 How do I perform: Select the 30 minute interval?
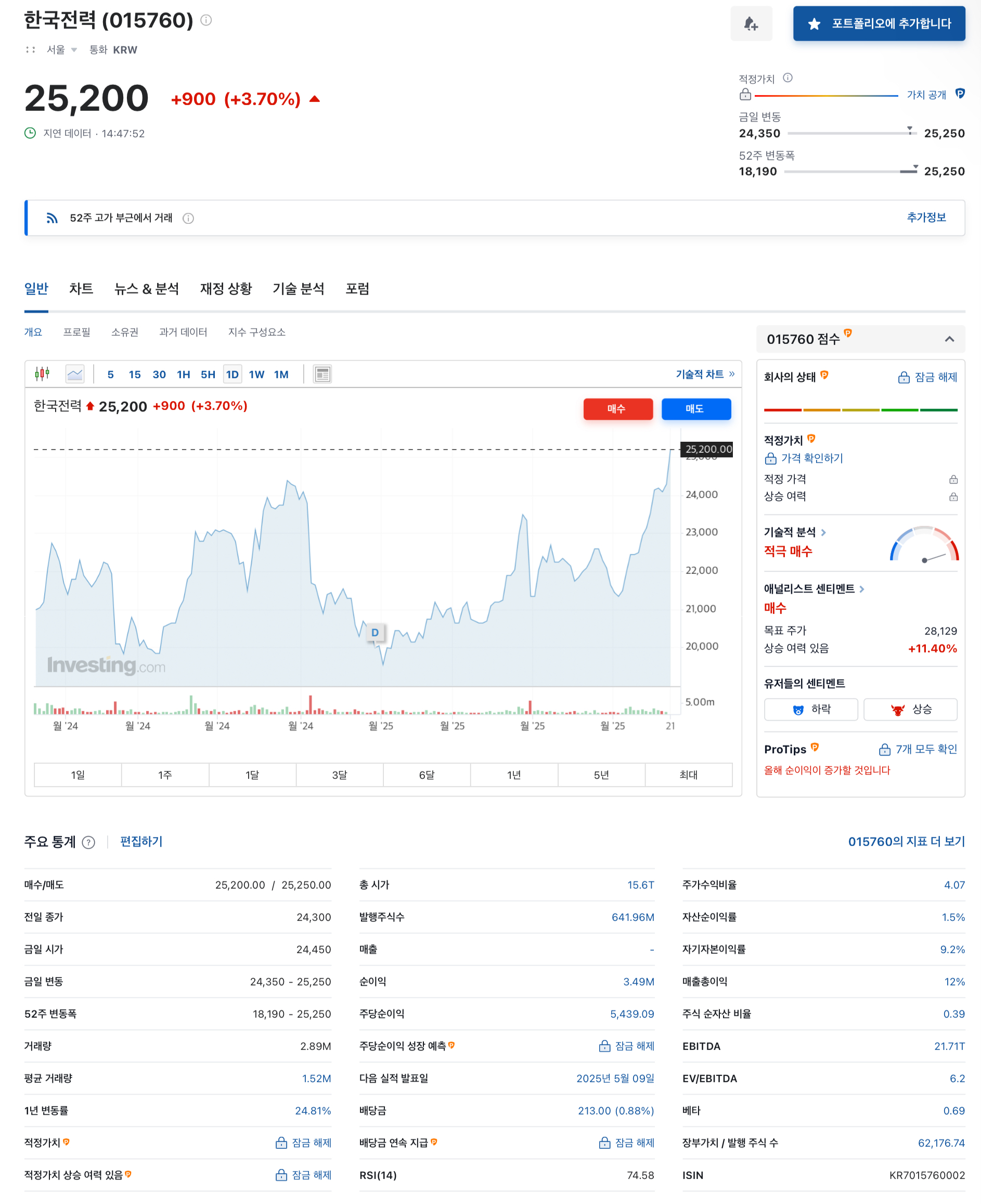point(159,375)
